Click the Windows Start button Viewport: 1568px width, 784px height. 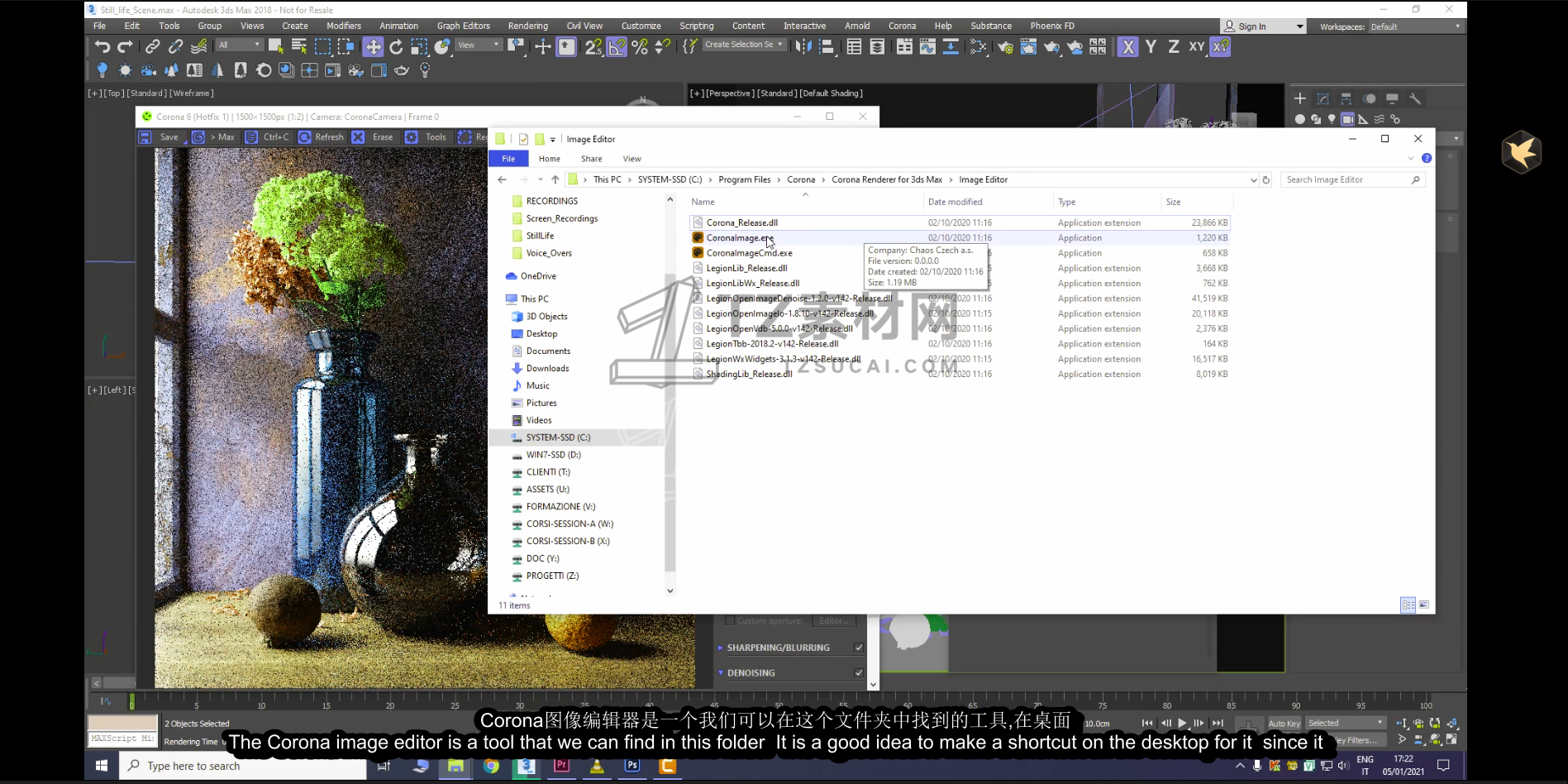click(102, 766)
